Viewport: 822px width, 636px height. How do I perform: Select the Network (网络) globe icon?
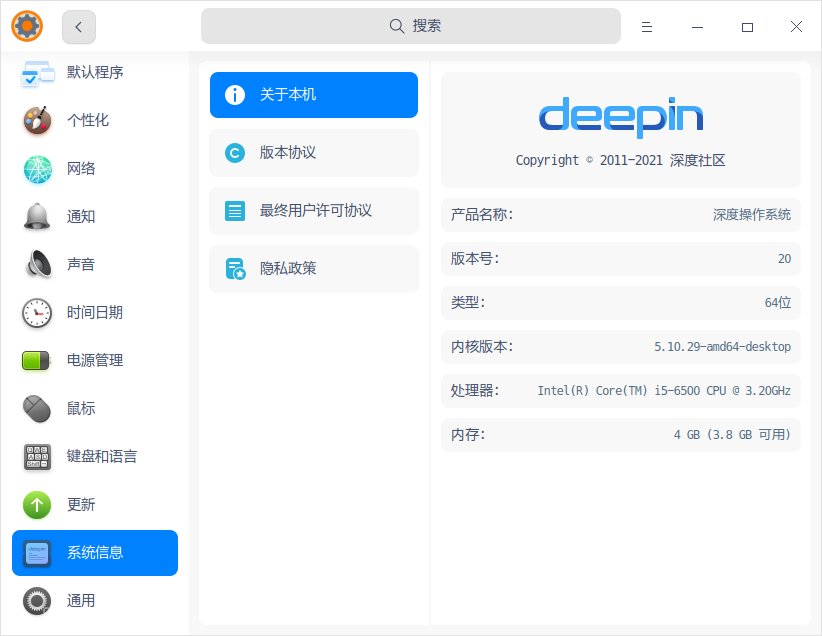tap(37, 169)
